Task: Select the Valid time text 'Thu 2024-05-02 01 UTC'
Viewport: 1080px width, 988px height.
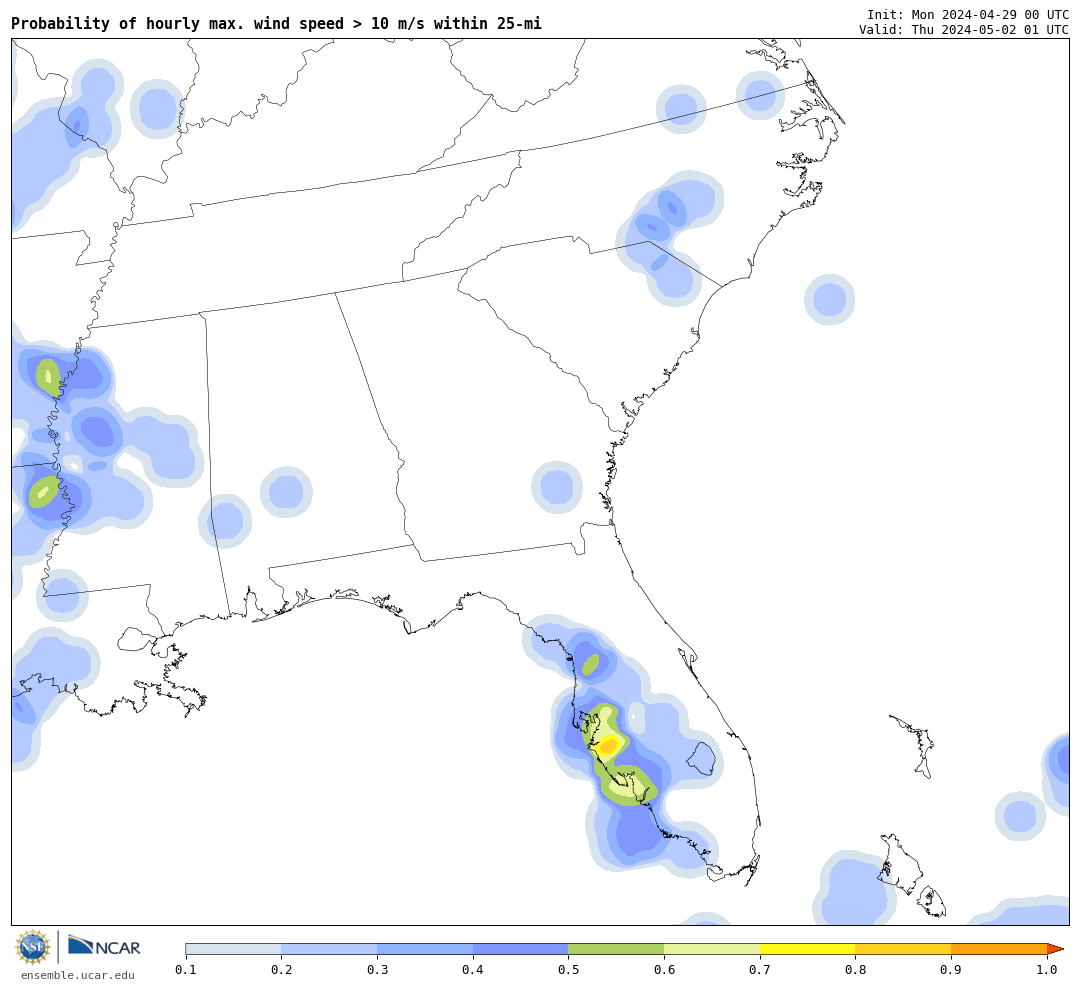Action: [990, 30]
